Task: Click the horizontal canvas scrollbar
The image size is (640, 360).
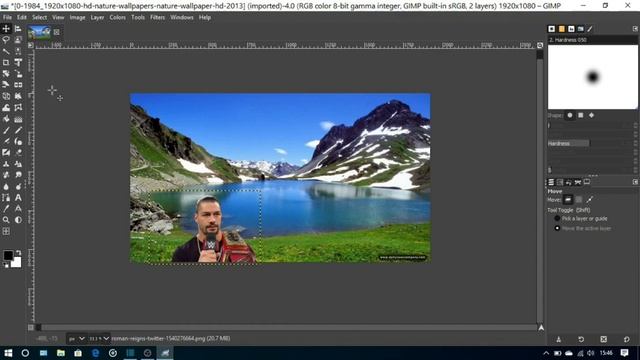Action: pos(286,327)
